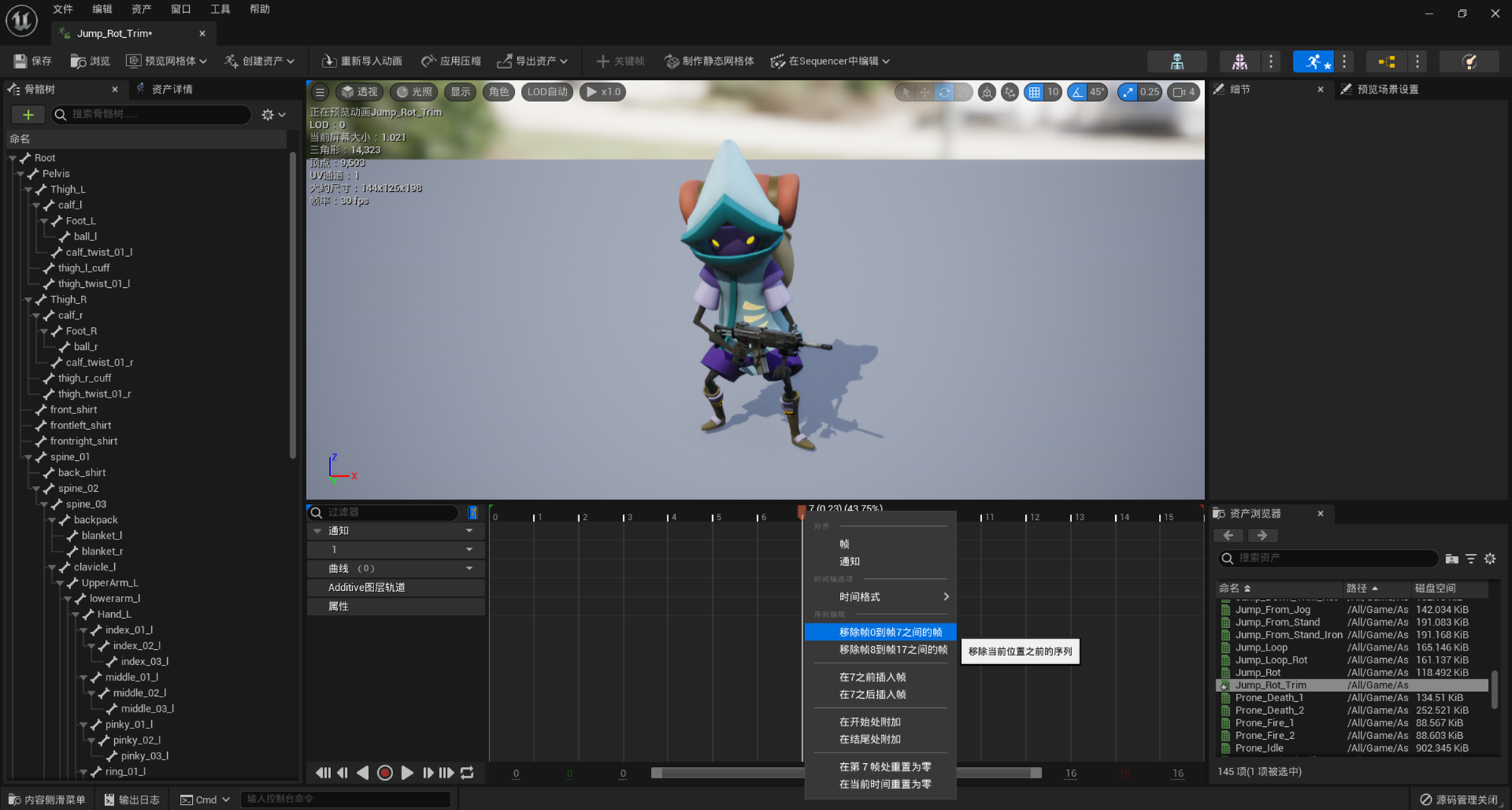The width and height of the screenshot is (1512, 810).
Task: Open the Physics asset mode icon
Action: (1469, 62)
